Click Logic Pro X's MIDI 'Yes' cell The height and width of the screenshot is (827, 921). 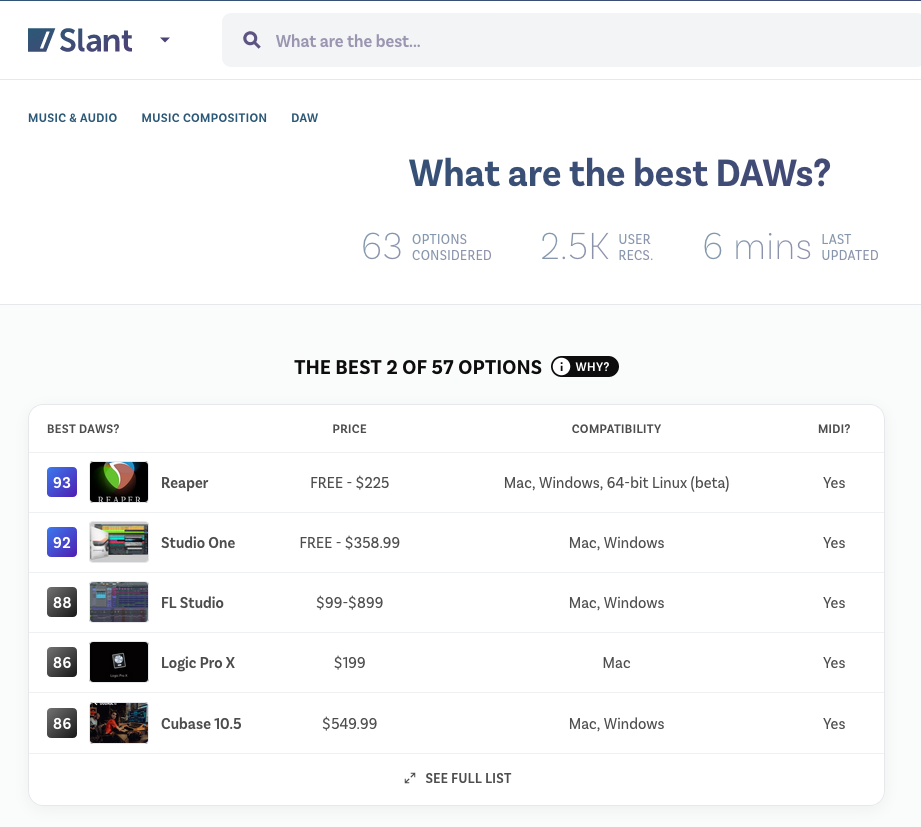pyautogui.click(x=834, y=663)
